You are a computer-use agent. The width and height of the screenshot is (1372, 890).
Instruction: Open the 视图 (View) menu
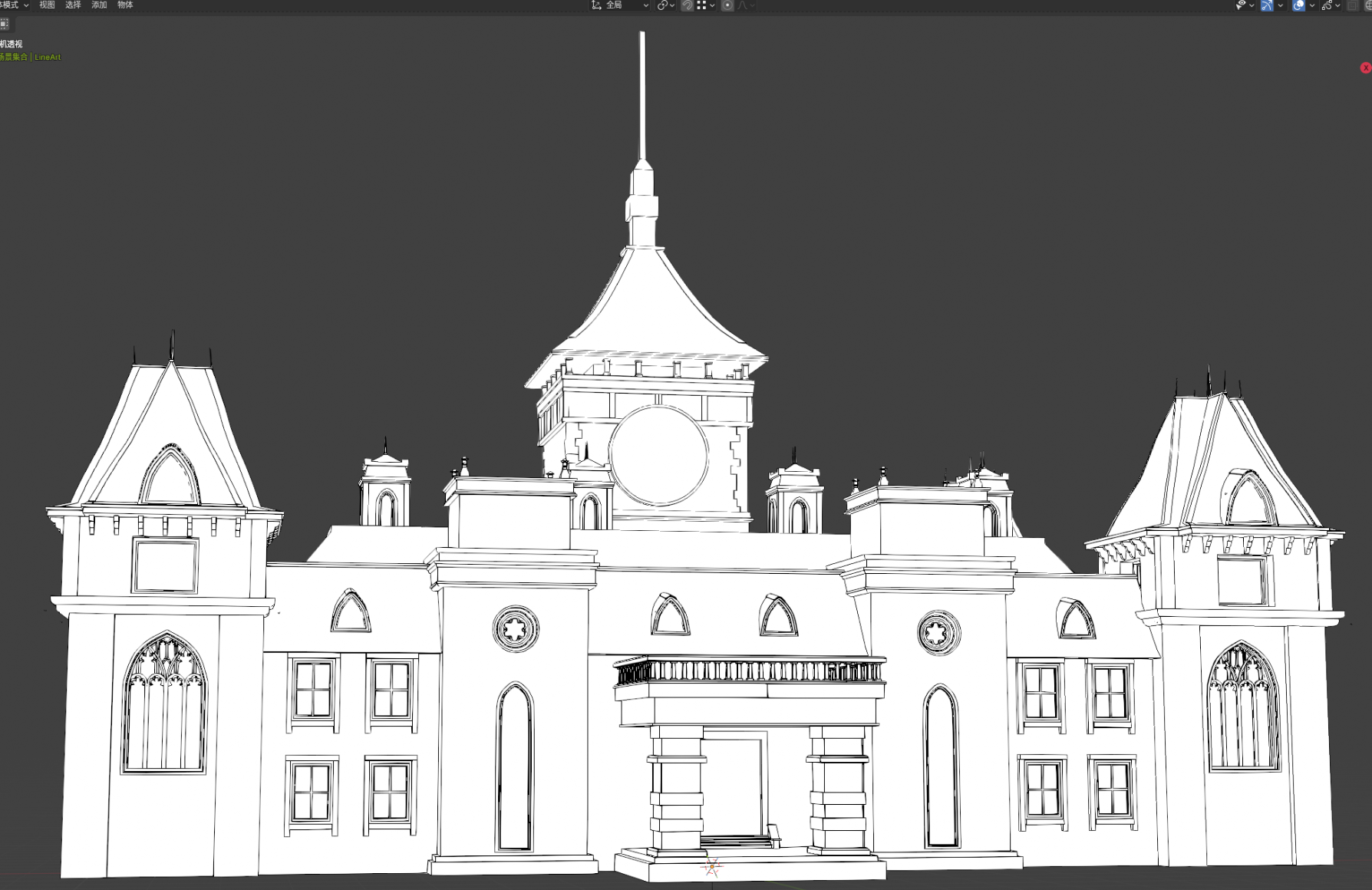tap(47, 5)
